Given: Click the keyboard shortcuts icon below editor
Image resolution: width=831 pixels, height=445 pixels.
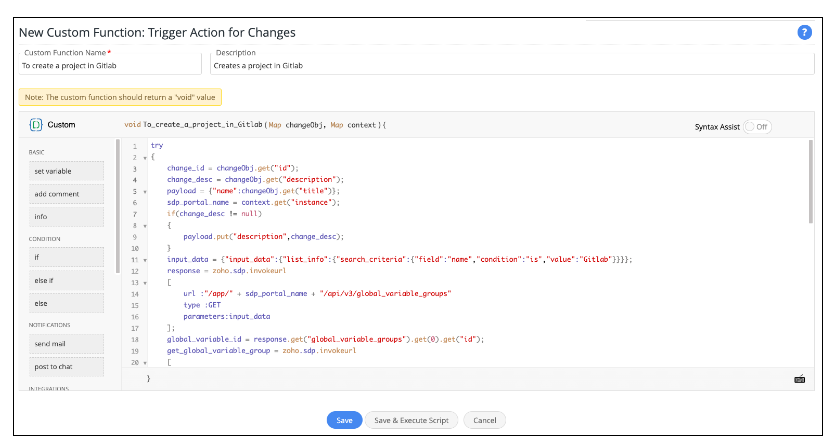Looking at the screenshot, I should [x=799, y=379].
